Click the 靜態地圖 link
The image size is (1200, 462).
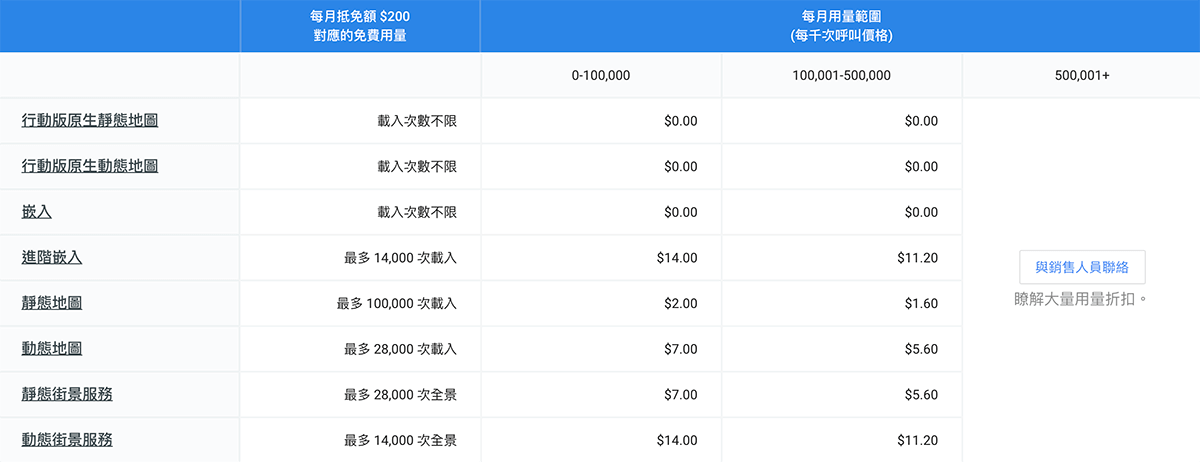pos(52,303)
